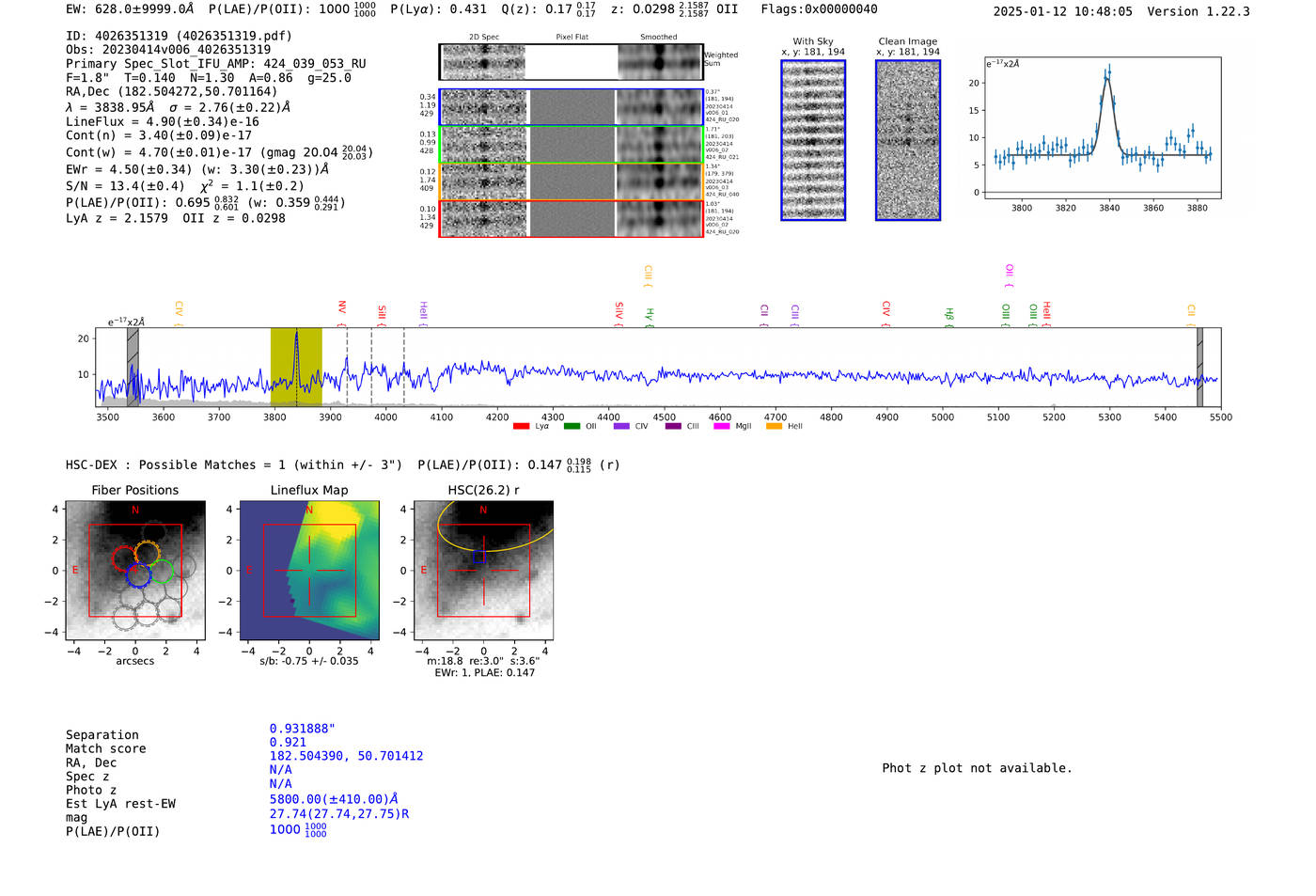This screenshot has width=1316, height=896.
Task: Open the With Sky image thumbnail
Action: 813,140
